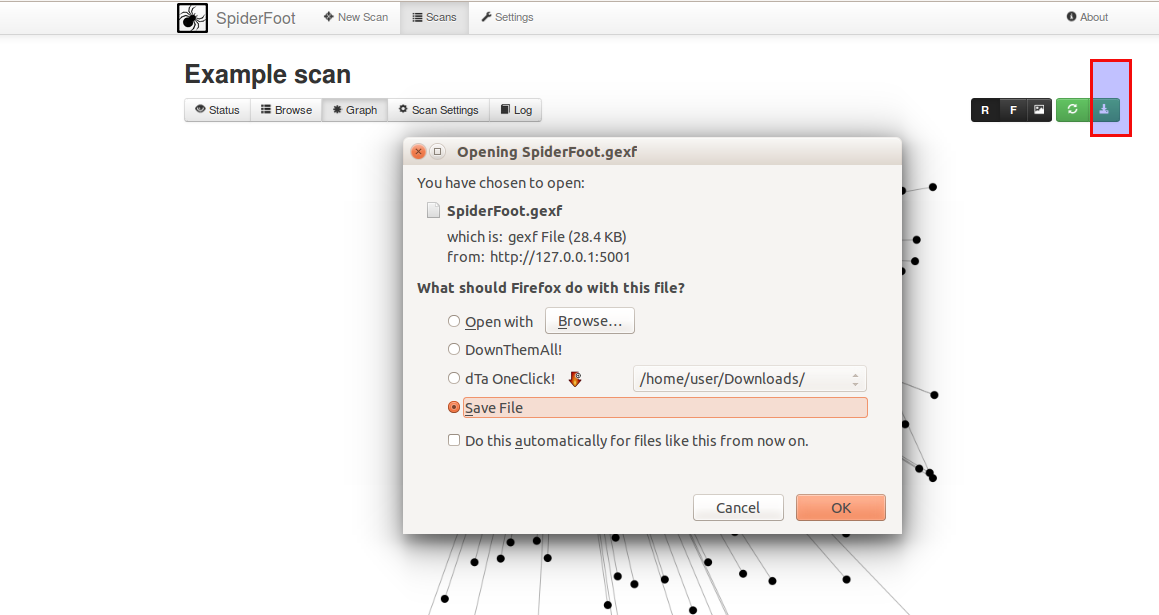Select the Save File radio option

[454, 407]
